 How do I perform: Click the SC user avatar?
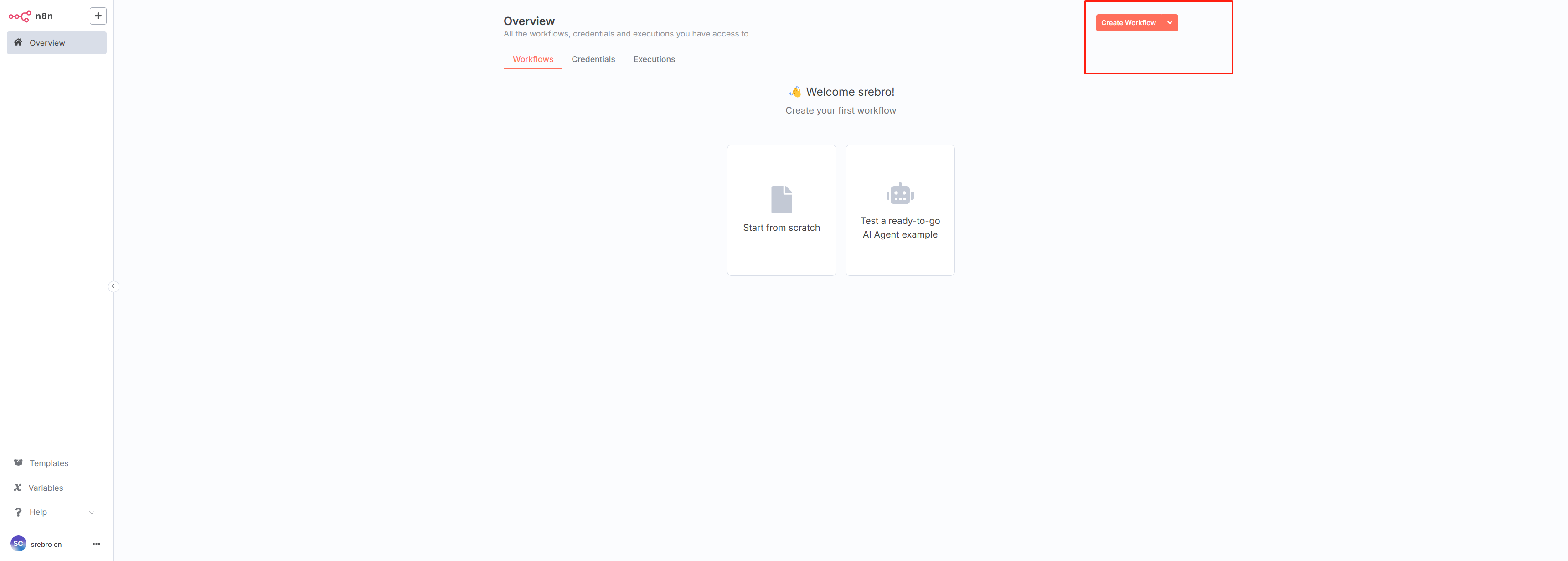(18, 543)
